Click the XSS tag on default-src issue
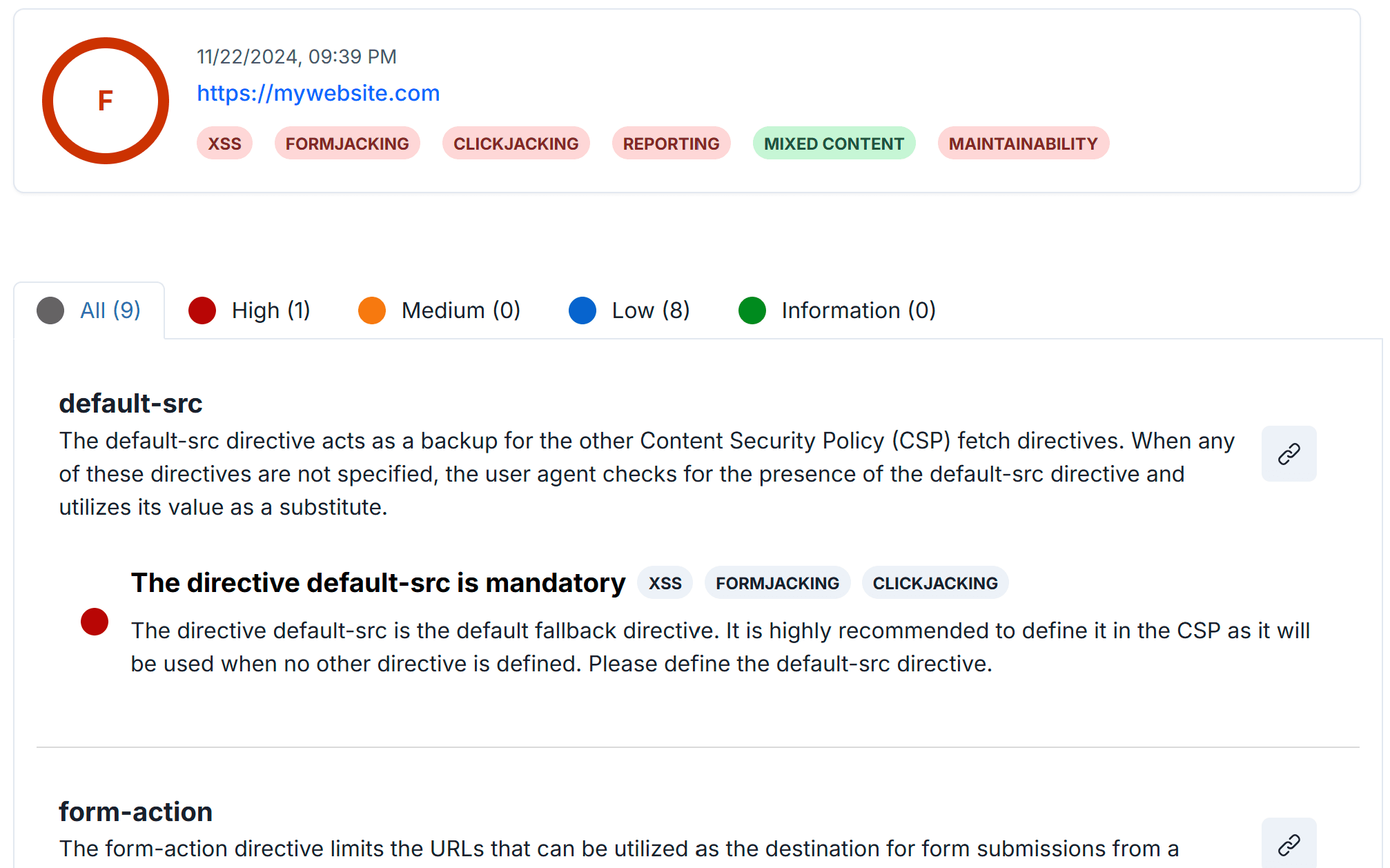Viewport: 1390px width, 868px height. click(665, 582)
